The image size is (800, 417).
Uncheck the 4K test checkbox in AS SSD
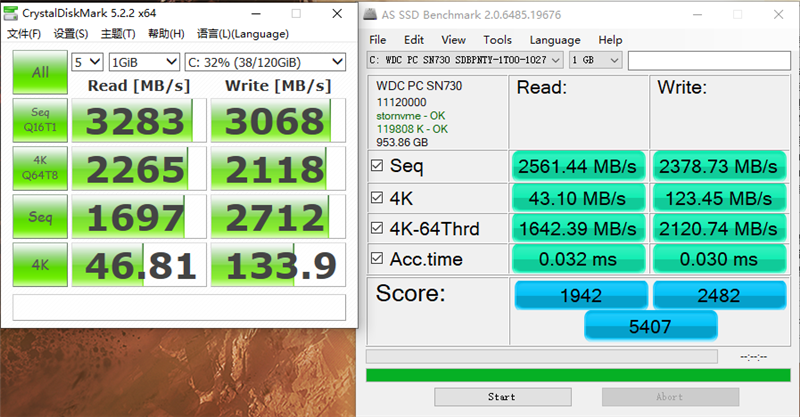tap(377, 198)
